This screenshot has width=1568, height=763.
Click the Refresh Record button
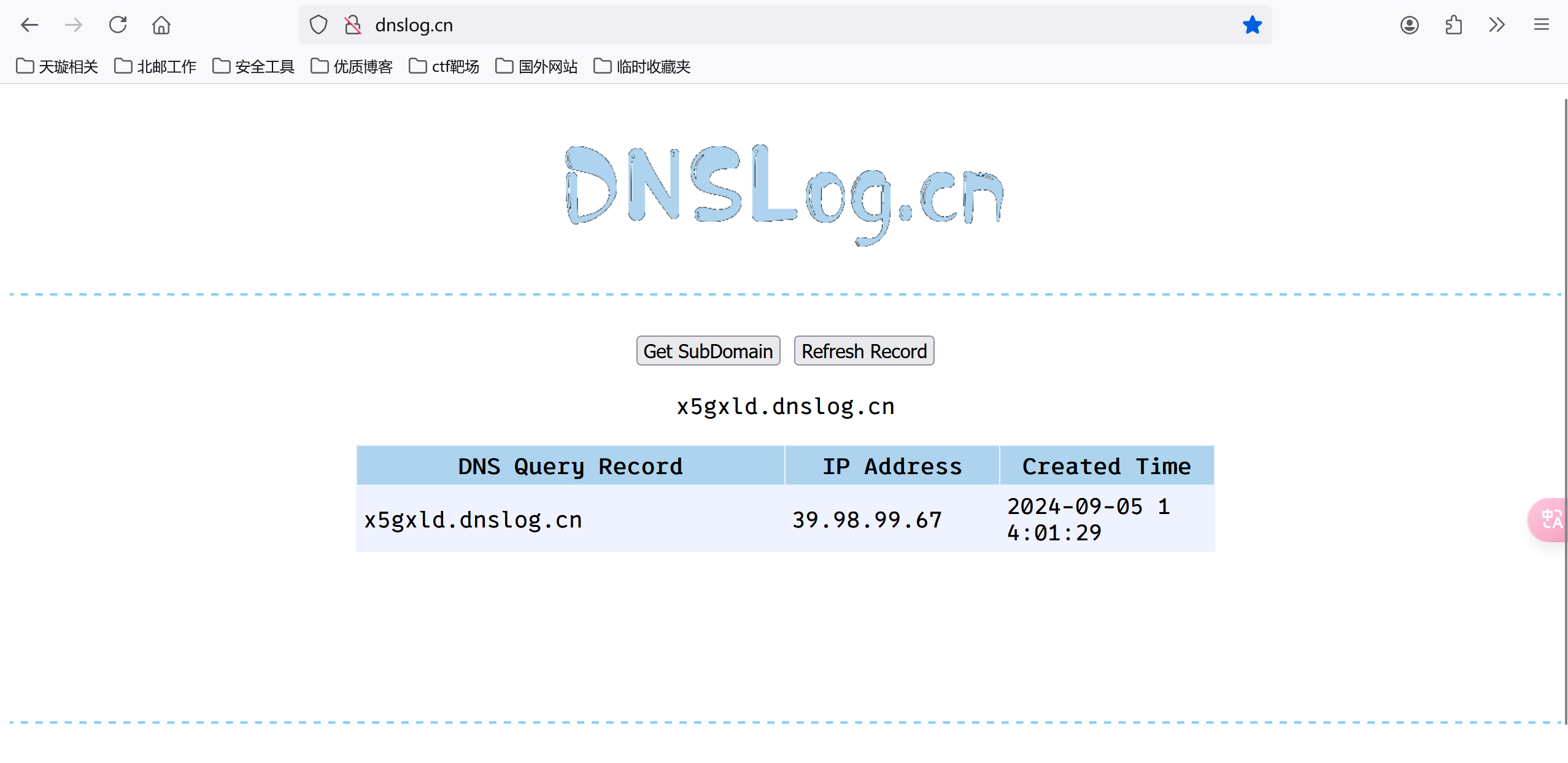point(863,351)
